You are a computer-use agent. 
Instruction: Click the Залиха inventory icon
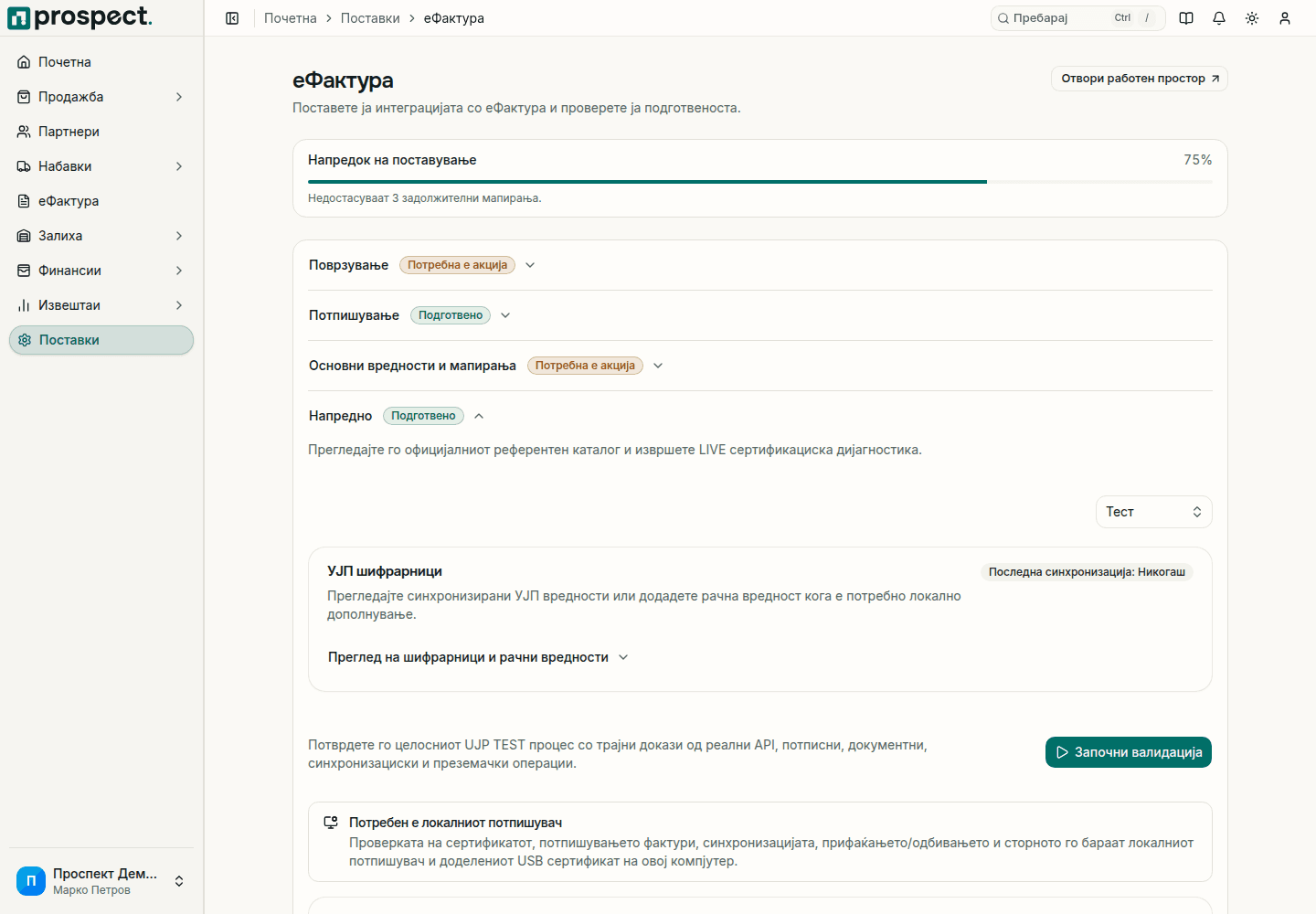24,236
